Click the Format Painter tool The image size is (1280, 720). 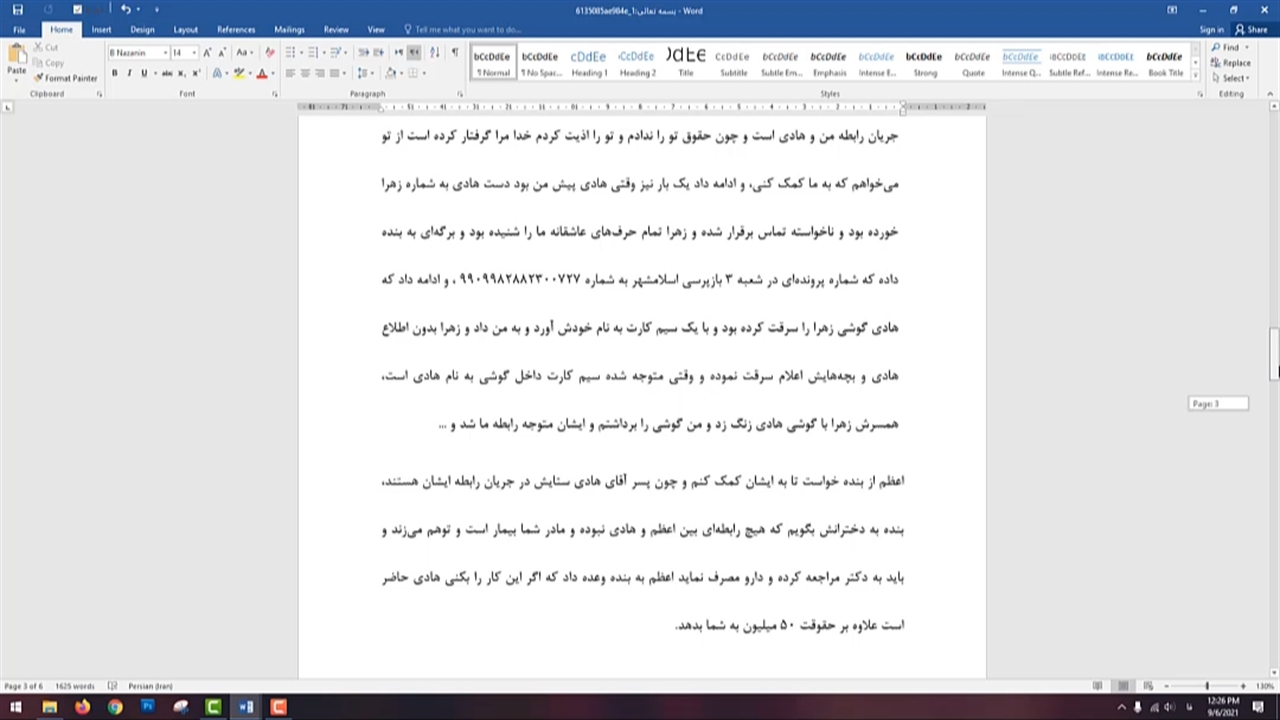(66, 78)
